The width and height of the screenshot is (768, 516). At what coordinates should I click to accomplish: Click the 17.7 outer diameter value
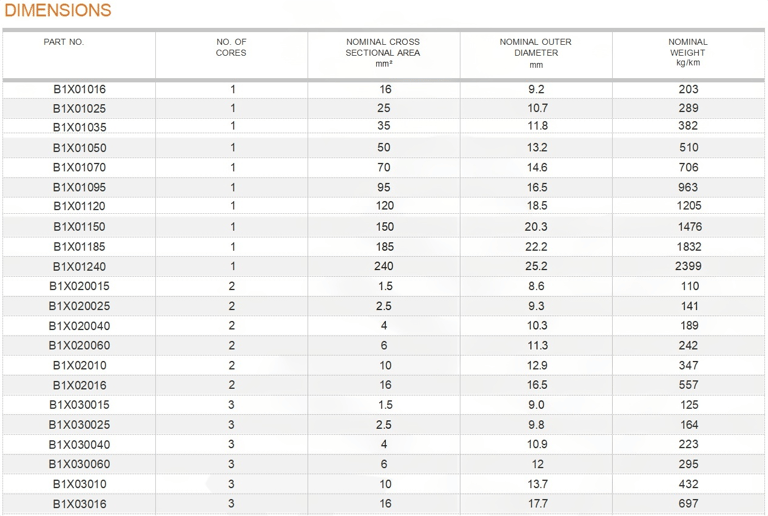(x=537, y=503)
